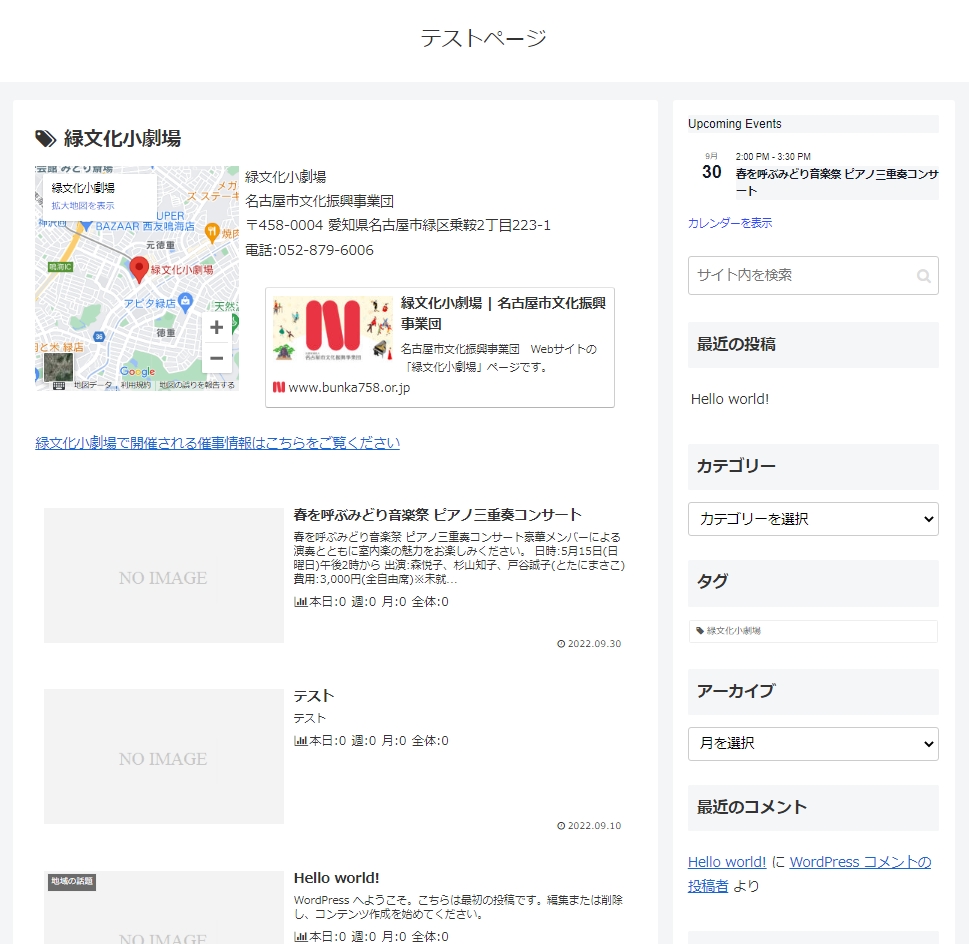The width and height of the screenshot is (969, 944).
Task: Open the 緑文化小劇場 event information link
Action: [x=218, y=443]
